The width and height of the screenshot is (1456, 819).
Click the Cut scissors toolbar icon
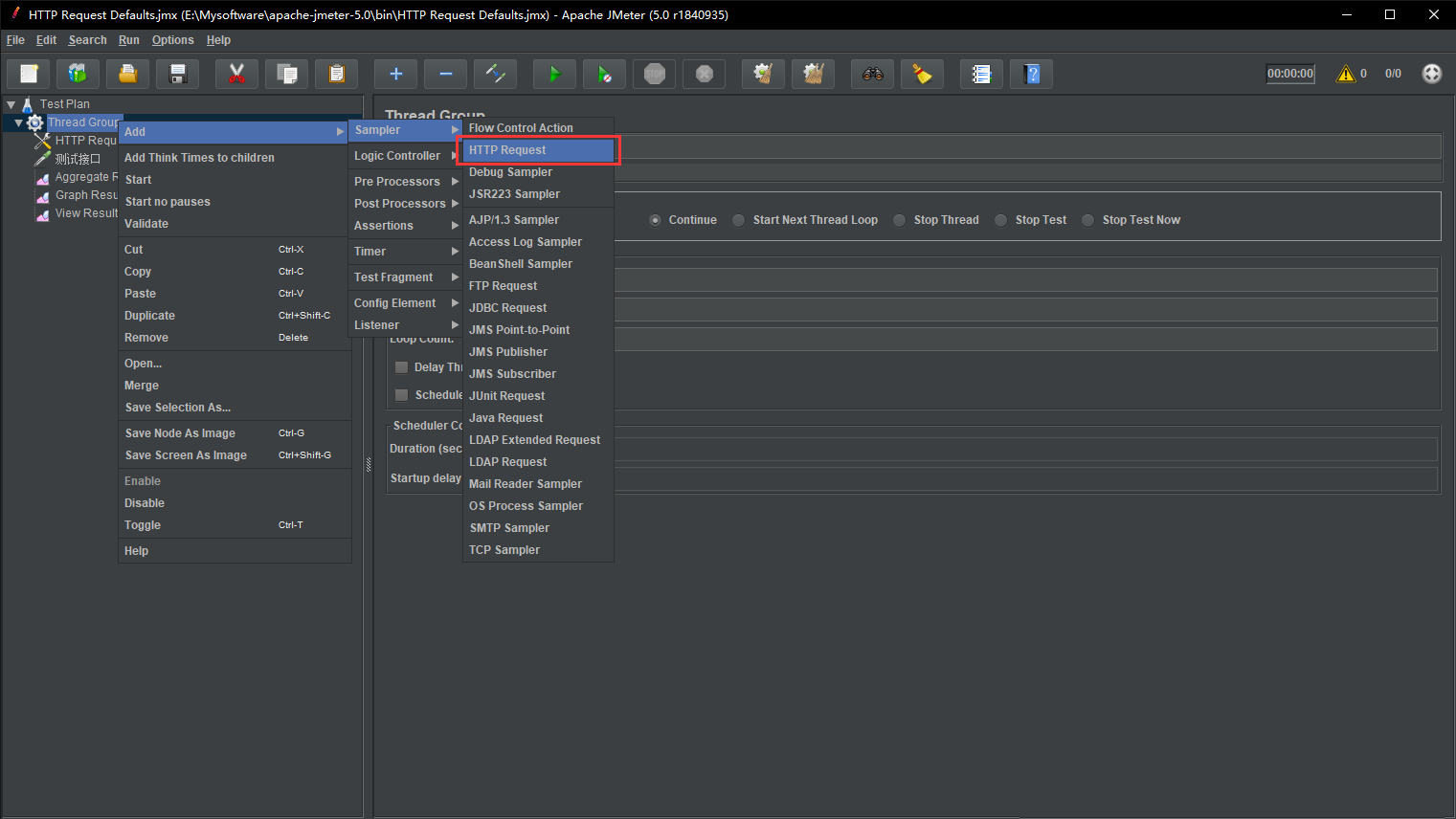236,74
